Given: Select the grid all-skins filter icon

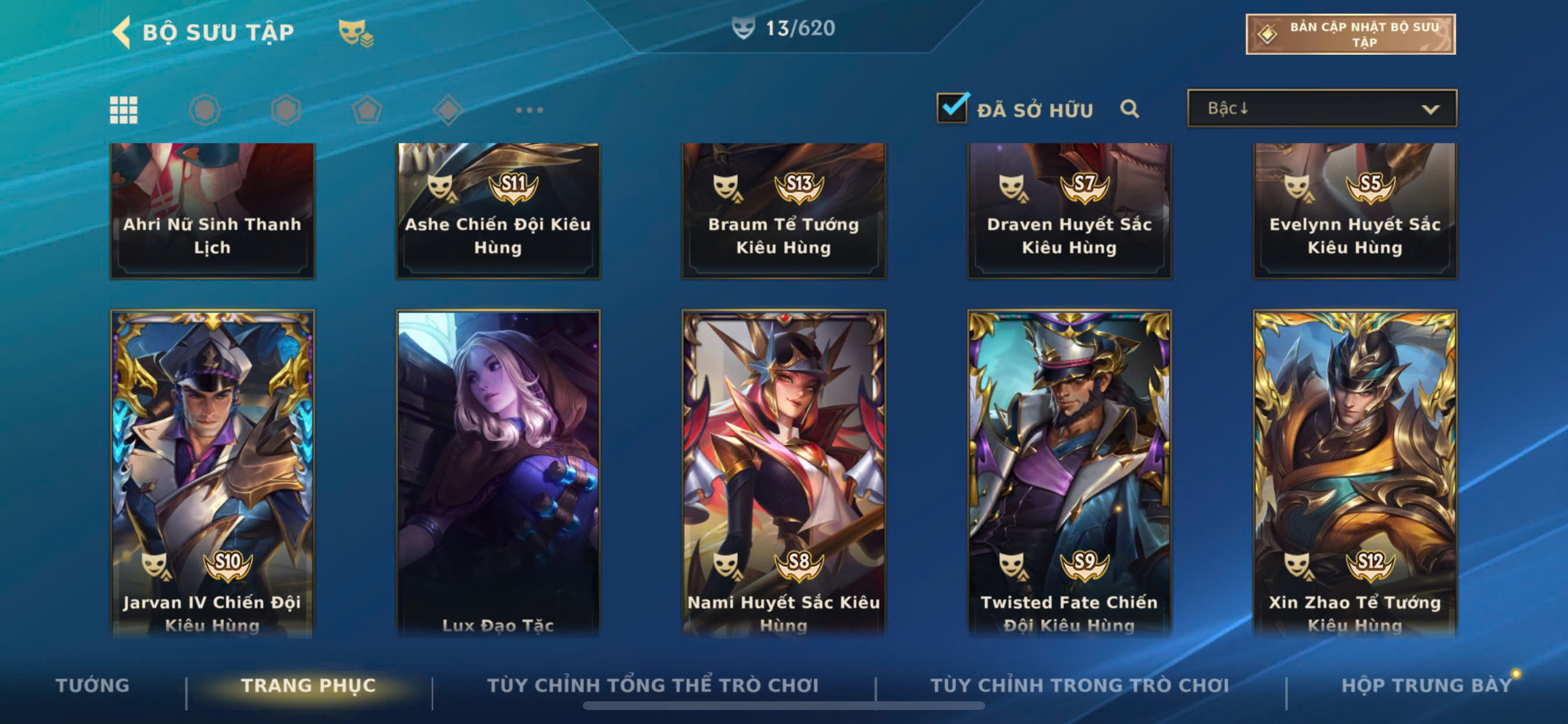Looking at the screenshot, I should tap(124, 110).
